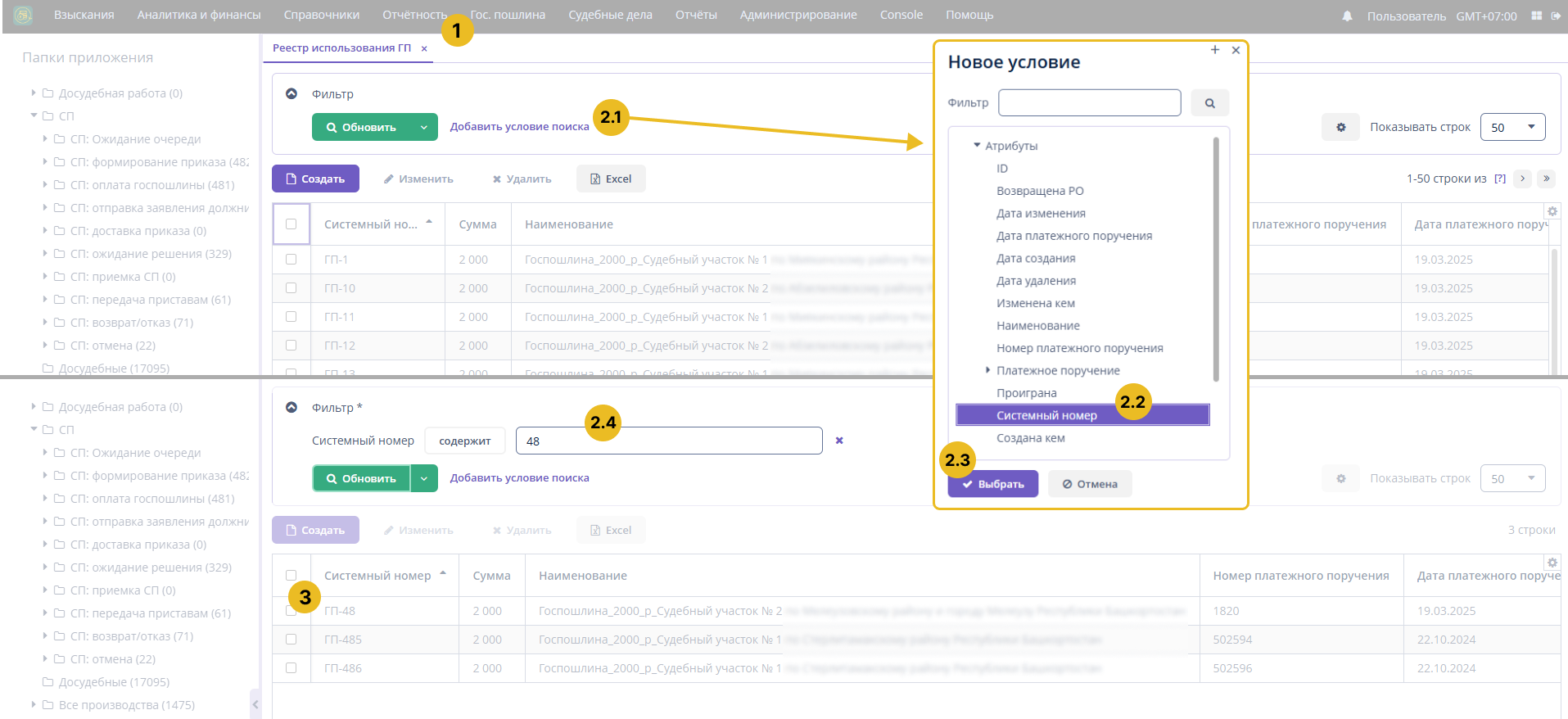Click the attribute list vertical scrollbar

pyautogui.click(x=1216, y=258)
